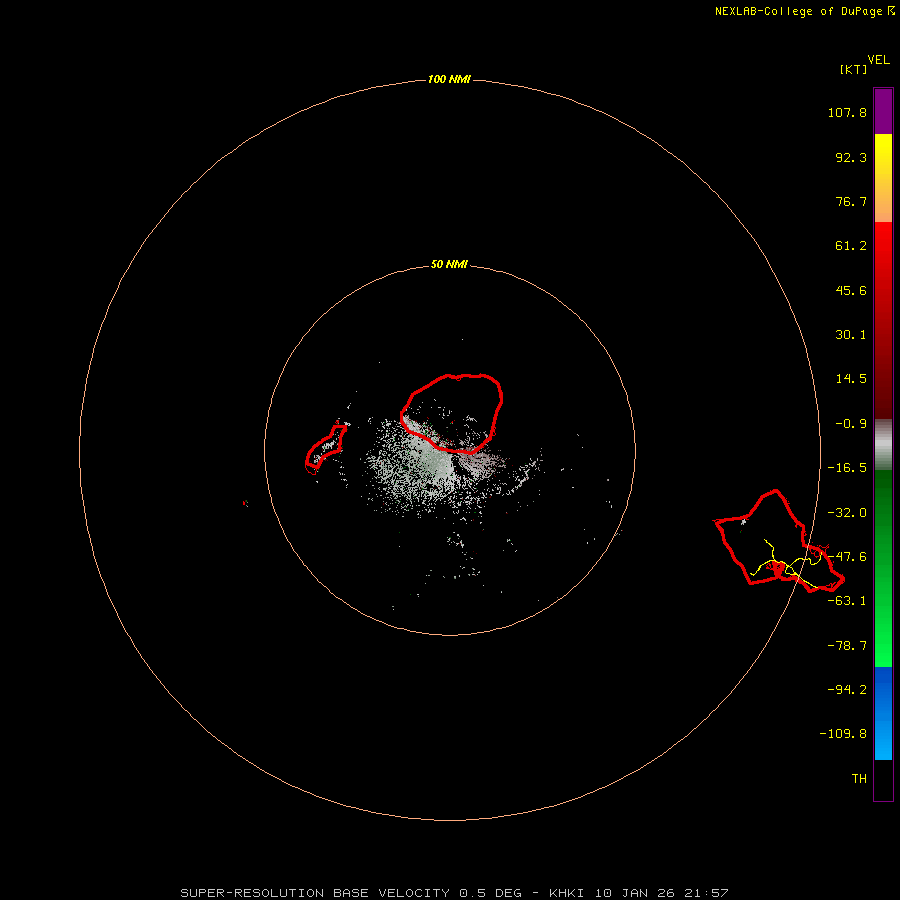Image resolution: width=900 pixels, height=900 pixels.
Task: Pick the green segment of the color bar
Action: pos(883,568)
